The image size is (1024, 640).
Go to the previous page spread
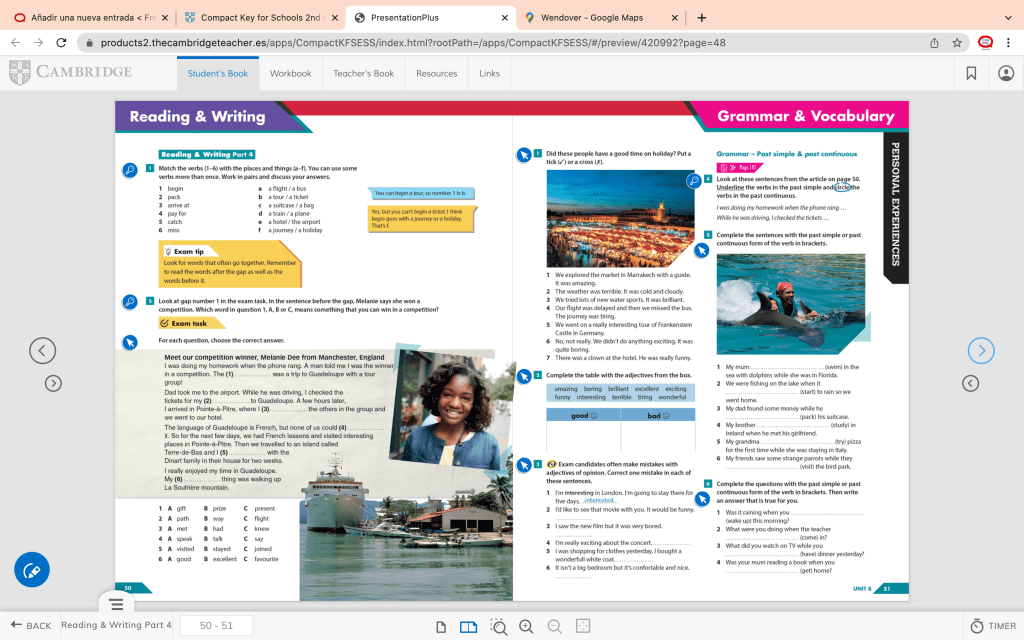click(42, 350)
